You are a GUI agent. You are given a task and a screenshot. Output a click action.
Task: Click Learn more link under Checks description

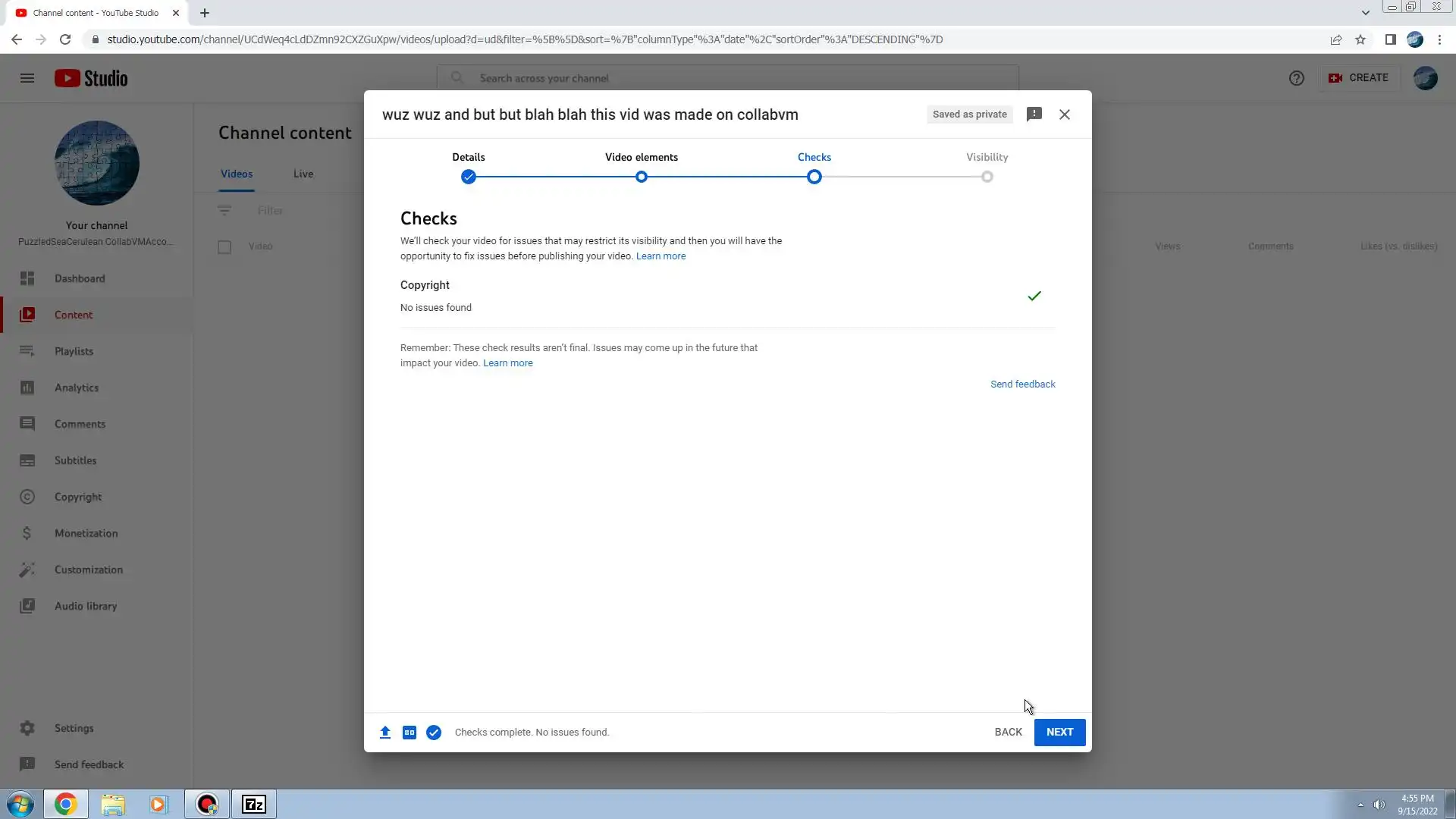point(661,256)
